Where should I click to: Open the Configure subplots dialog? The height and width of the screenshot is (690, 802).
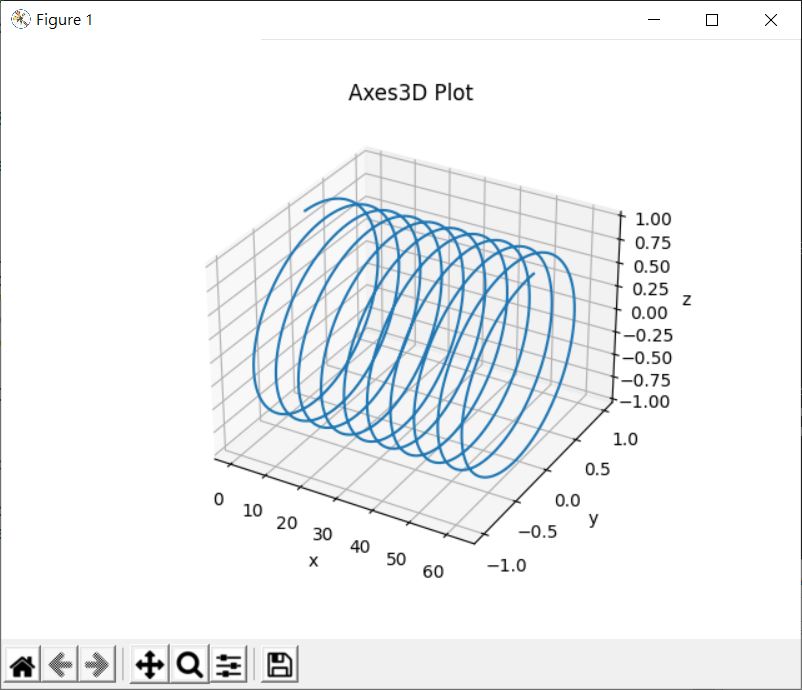coord(228,665)
